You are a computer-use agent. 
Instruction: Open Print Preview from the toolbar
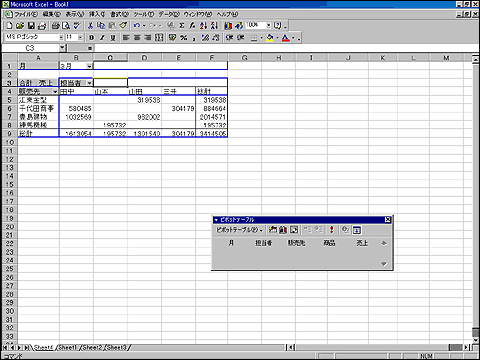pos(66,26)
